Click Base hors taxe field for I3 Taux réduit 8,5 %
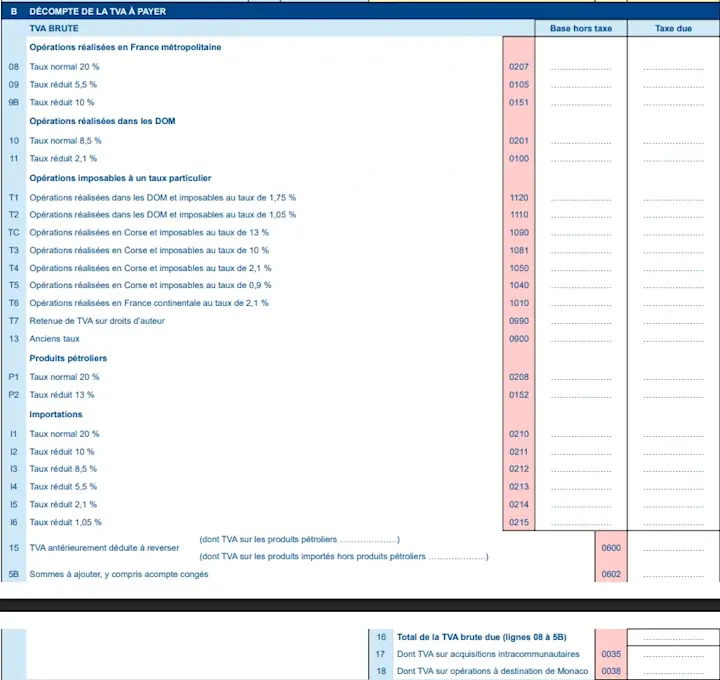This screenshot has width=720, height=680. (581, 469)
